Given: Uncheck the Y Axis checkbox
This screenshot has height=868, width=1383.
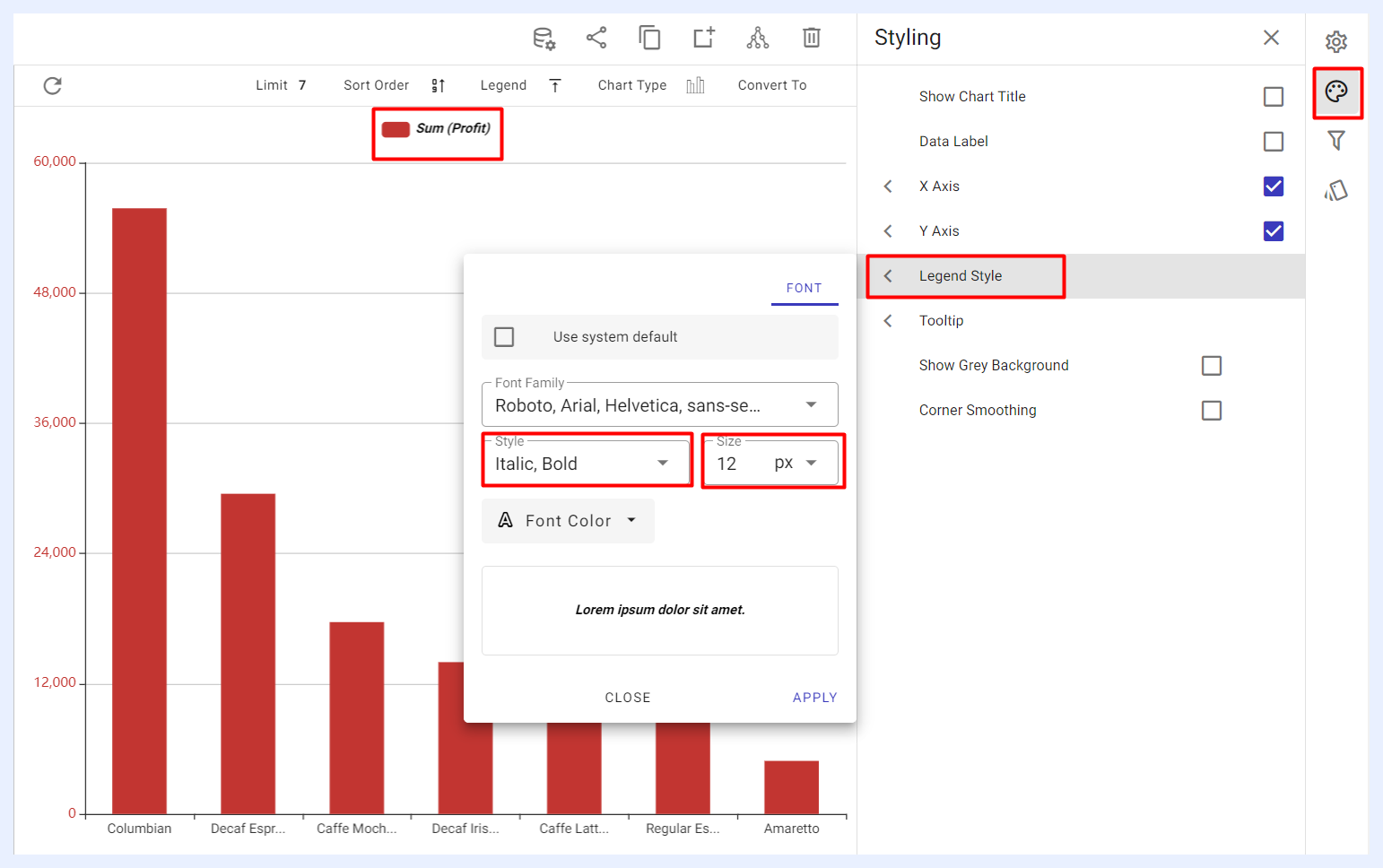Looking at the screenshot, I should 1274,231.
